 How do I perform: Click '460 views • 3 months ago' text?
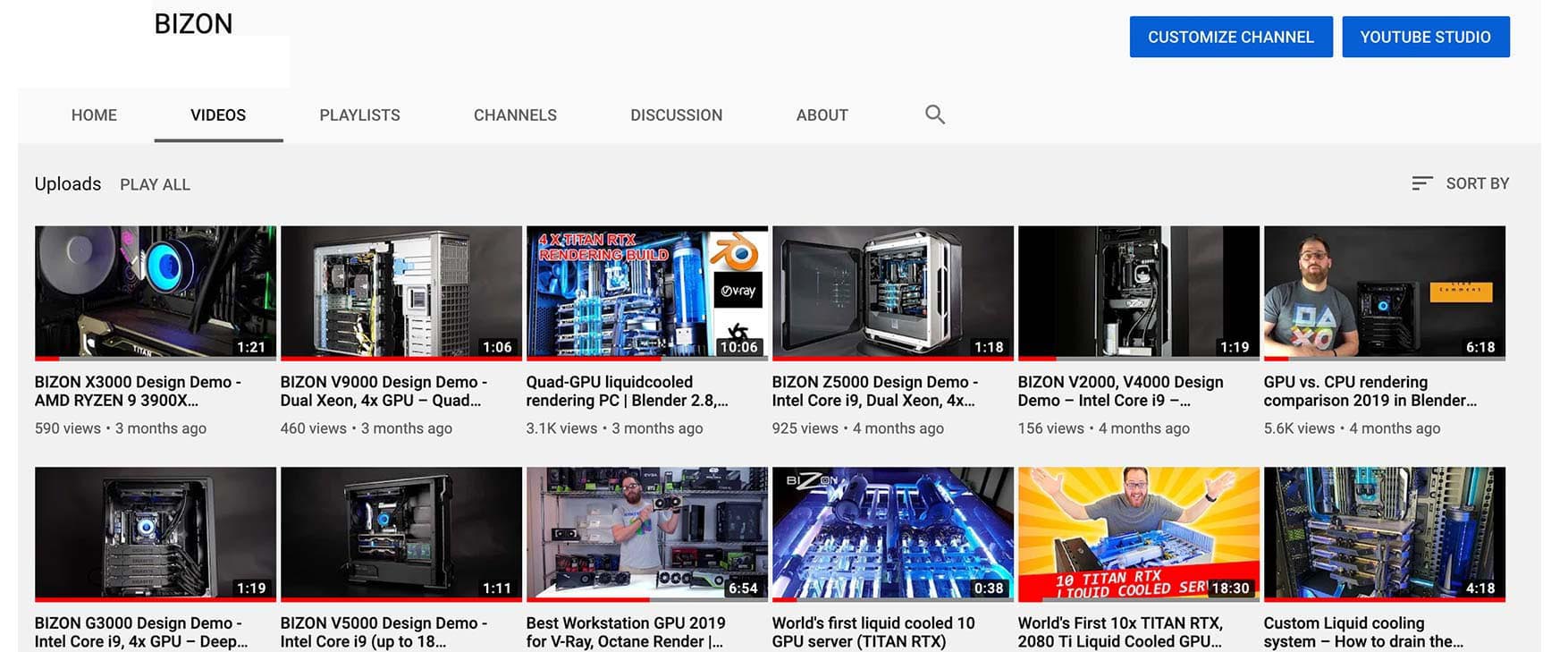(x=367, y=428)
